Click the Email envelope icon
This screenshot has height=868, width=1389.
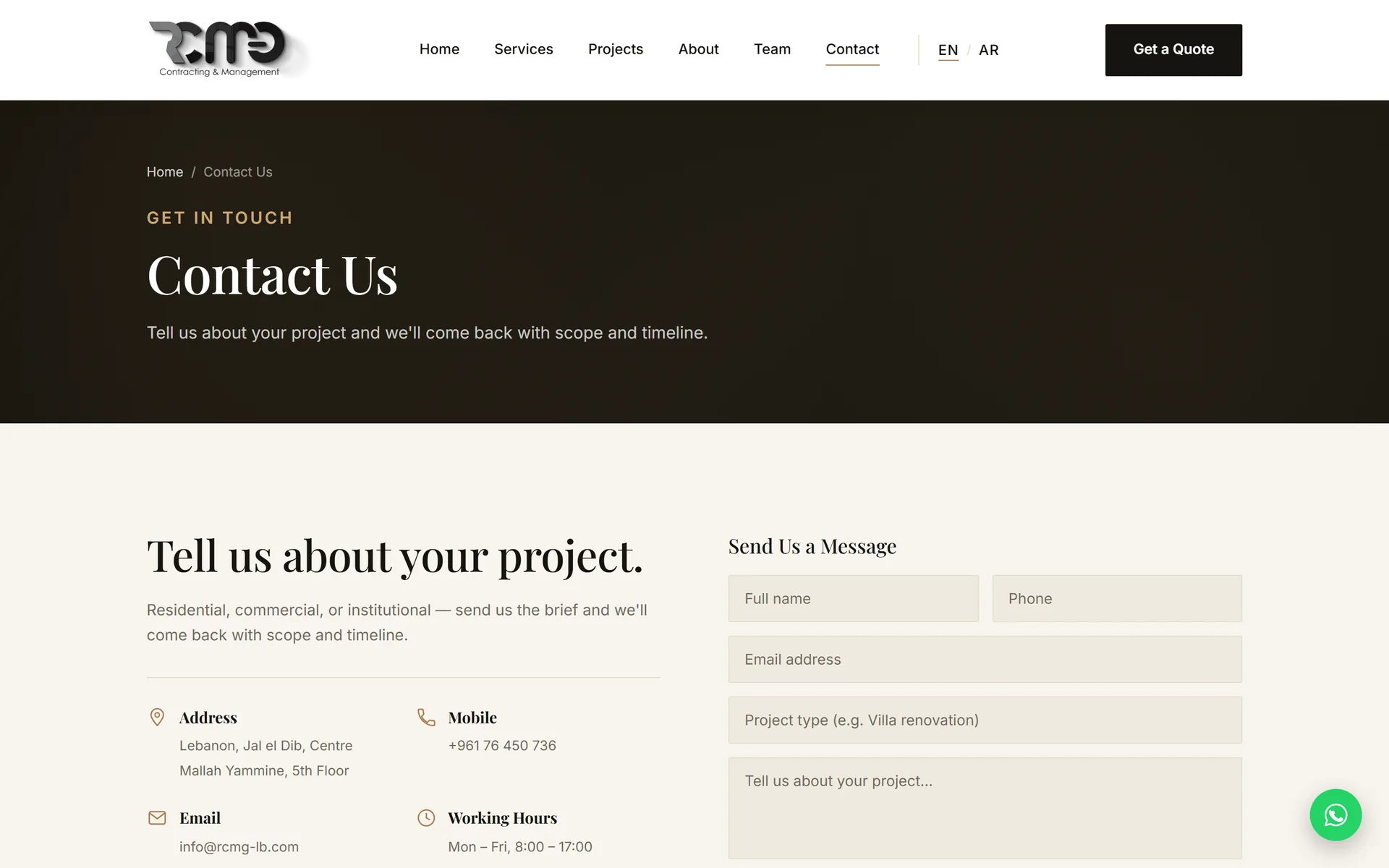coord(157,817)
